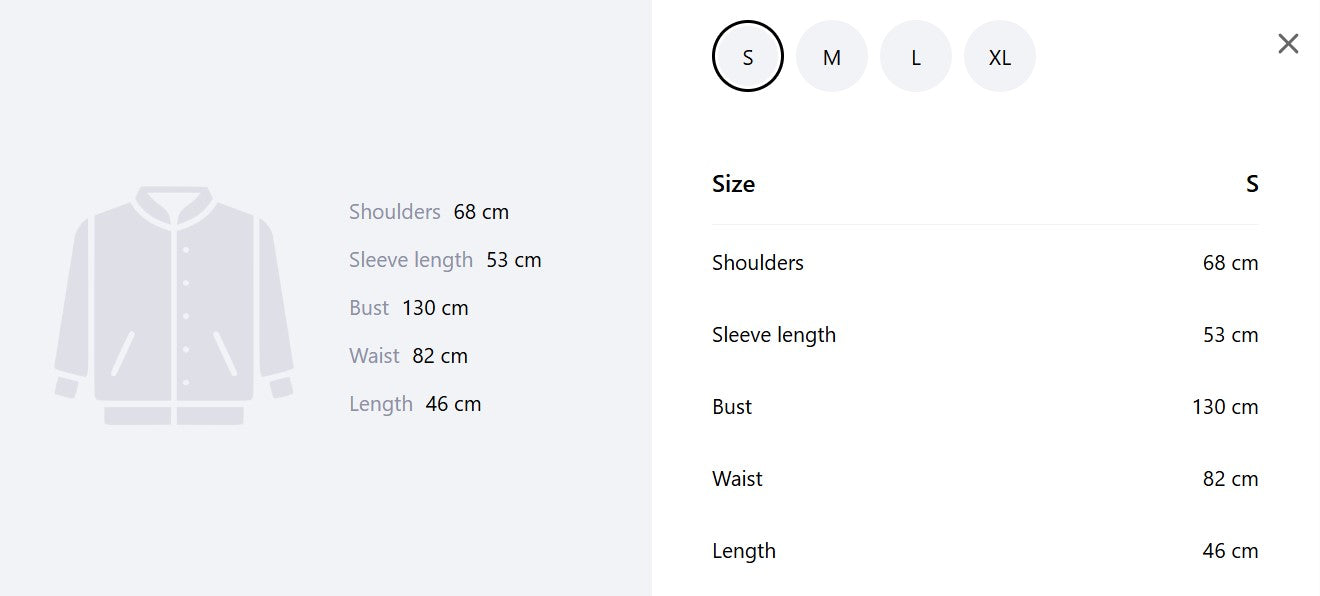Image resolution: width=1320 pixels, height=596 pixels.
Task: Click Bust label beside jacket image
Action: [369, 308]
